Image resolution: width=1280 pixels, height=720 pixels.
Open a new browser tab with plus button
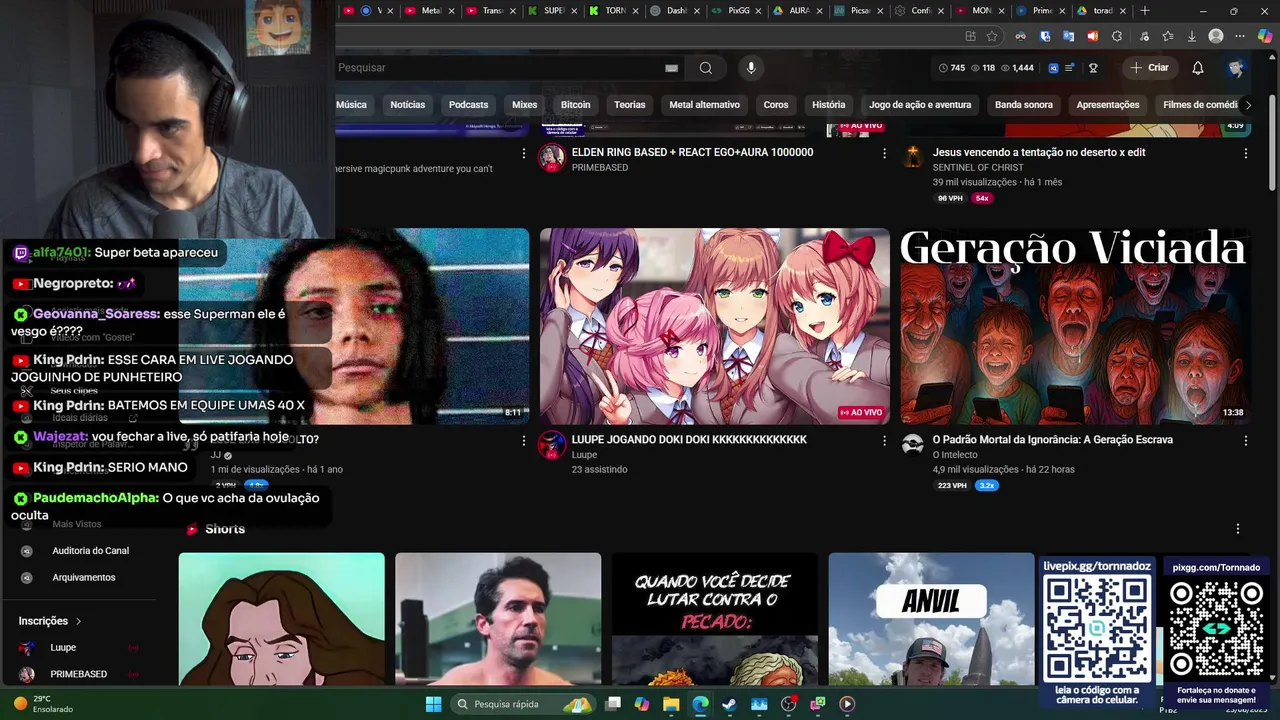click(1145, 11)
